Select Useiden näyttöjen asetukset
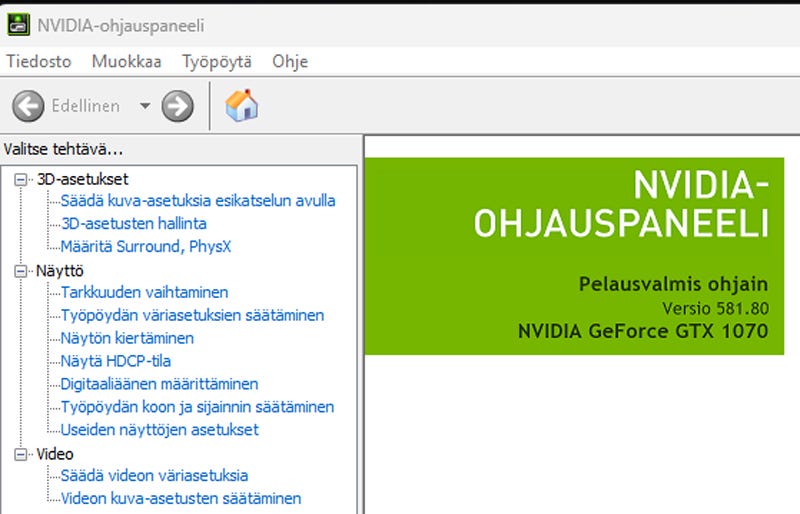This screenshot has height=514, width=800. (160, 430)
